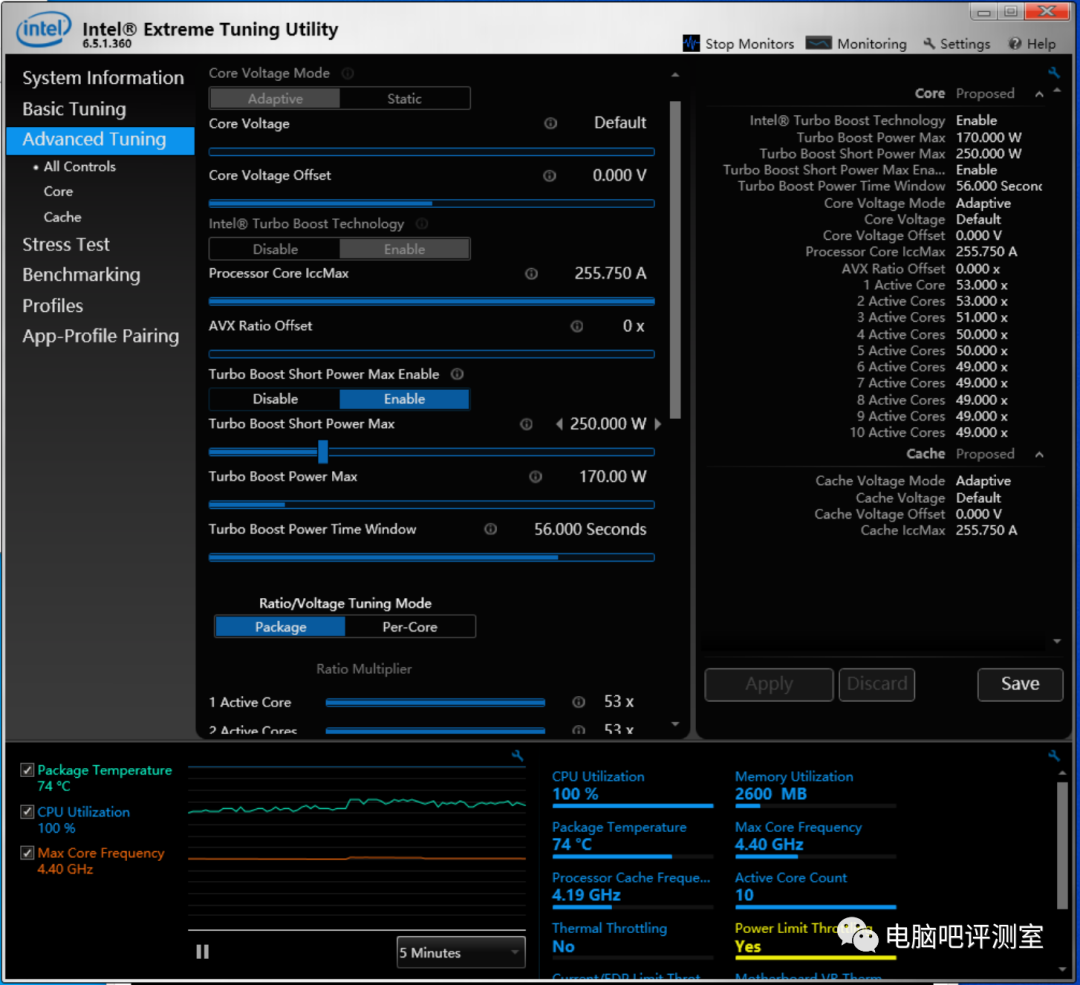Open the 5 Minutes time range dropdown
Viewport: 1080px width, 985px height.
pos(461,953)
